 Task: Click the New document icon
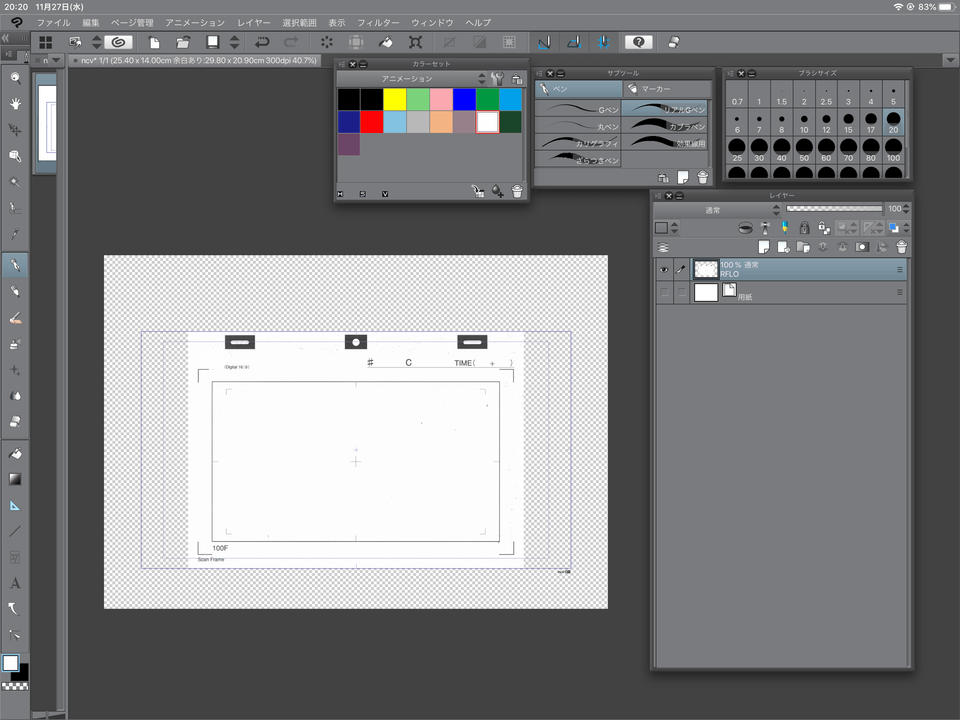pyautogui.click(x=154, y=42)
